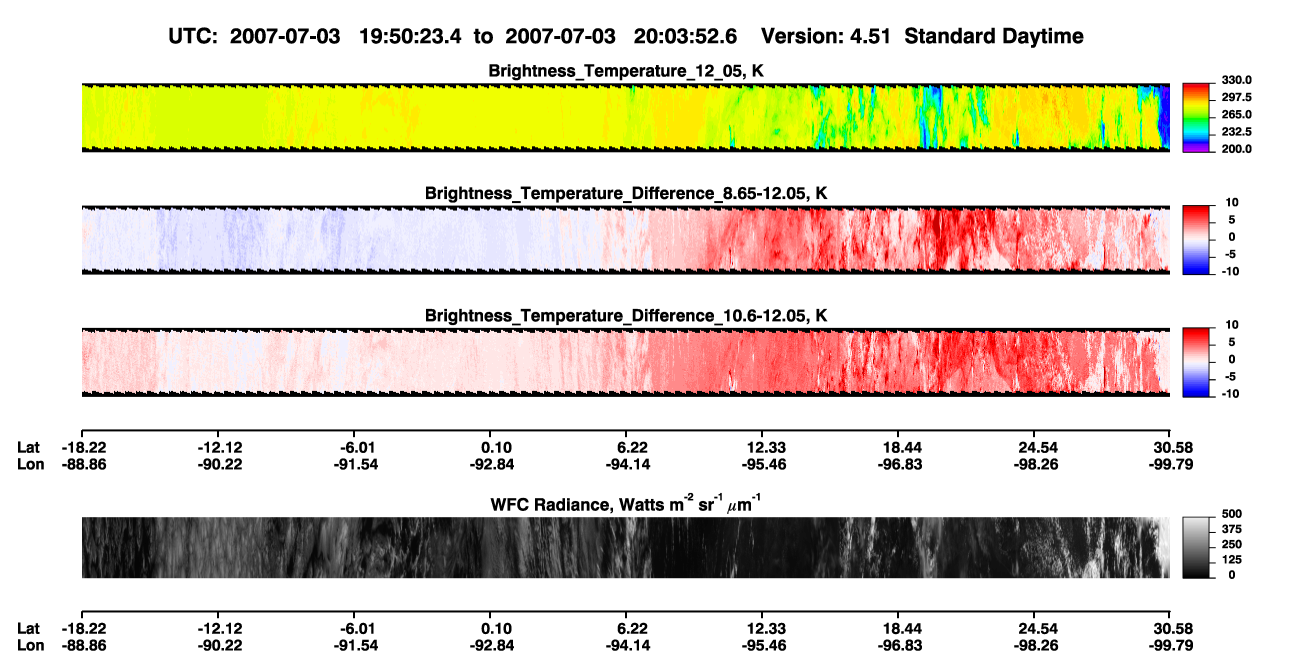Click the Brightness_Temperature_Difference_8.65-12.05, K title
The width and height of the screenshot is (1300, 667).
626,192
